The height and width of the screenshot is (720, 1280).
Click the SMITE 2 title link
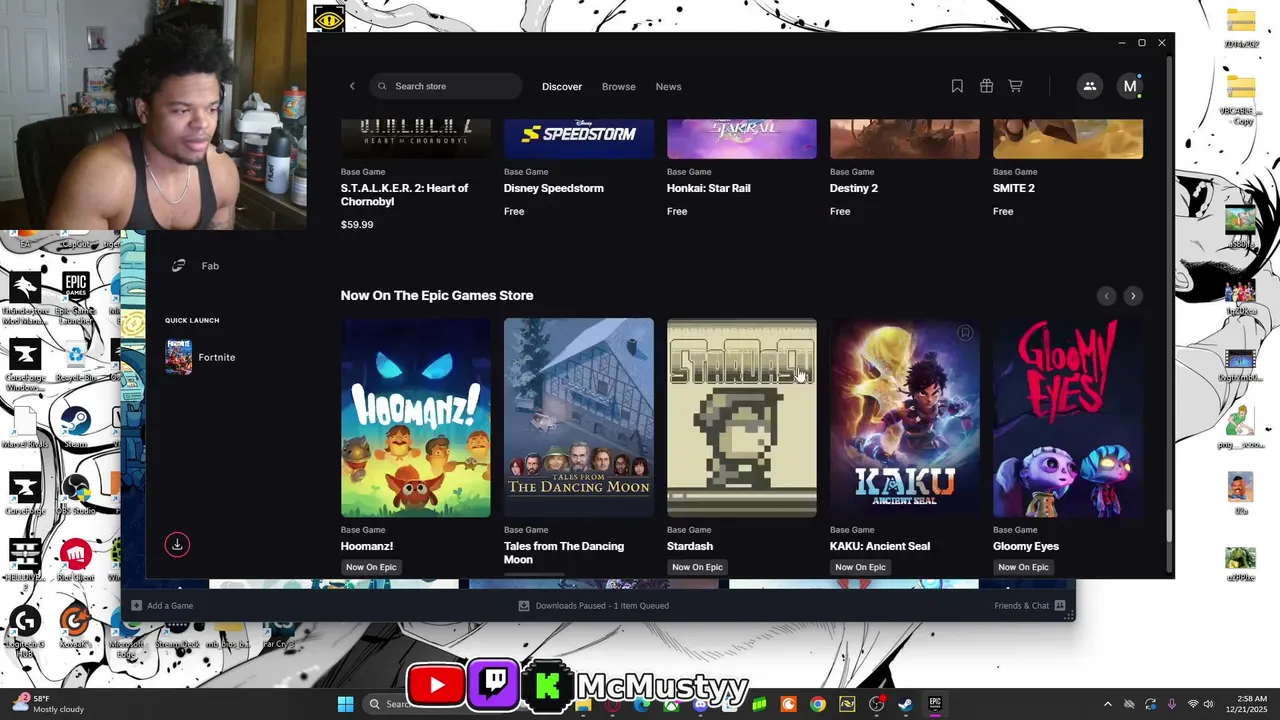tap(1014, 188)
